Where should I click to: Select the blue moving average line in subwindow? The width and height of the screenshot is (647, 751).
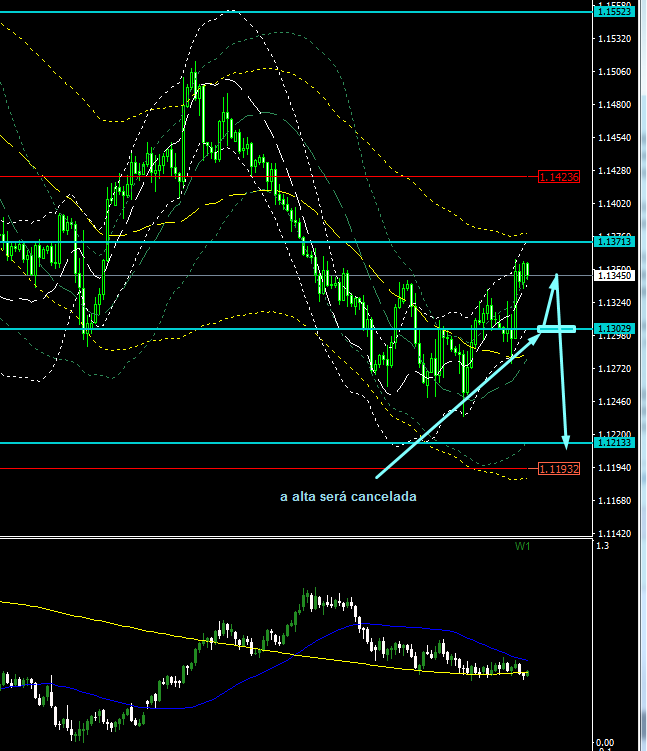click(x=300, y=648)
